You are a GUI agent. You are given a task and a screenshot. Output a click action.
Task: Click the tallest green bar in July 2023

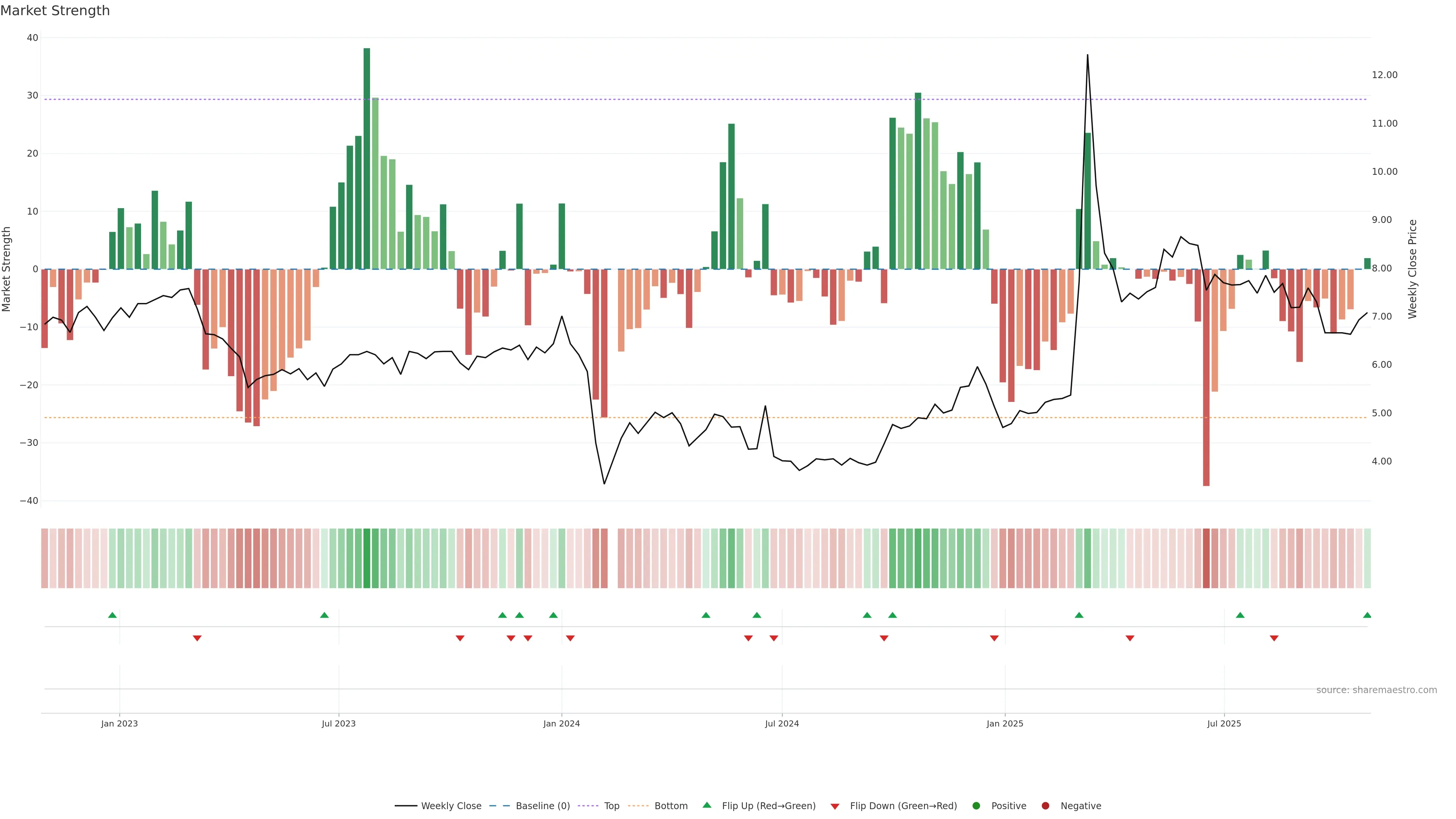point(367,158)
